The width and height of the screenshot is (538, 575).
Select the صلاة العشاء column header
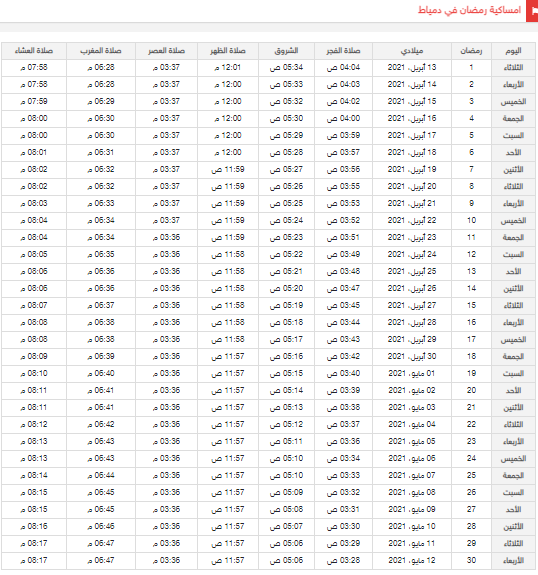[x=34, y=51]
